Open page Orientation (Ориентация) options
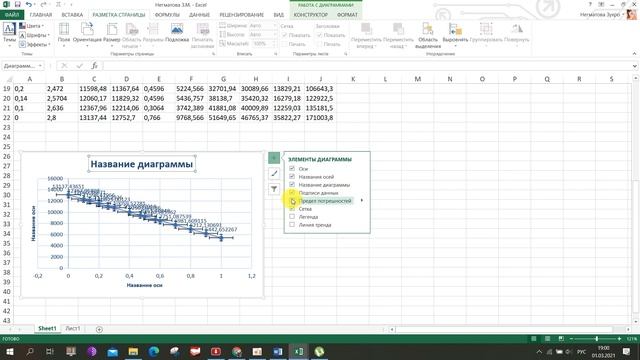The image size is (640, 360). [87, 34]
